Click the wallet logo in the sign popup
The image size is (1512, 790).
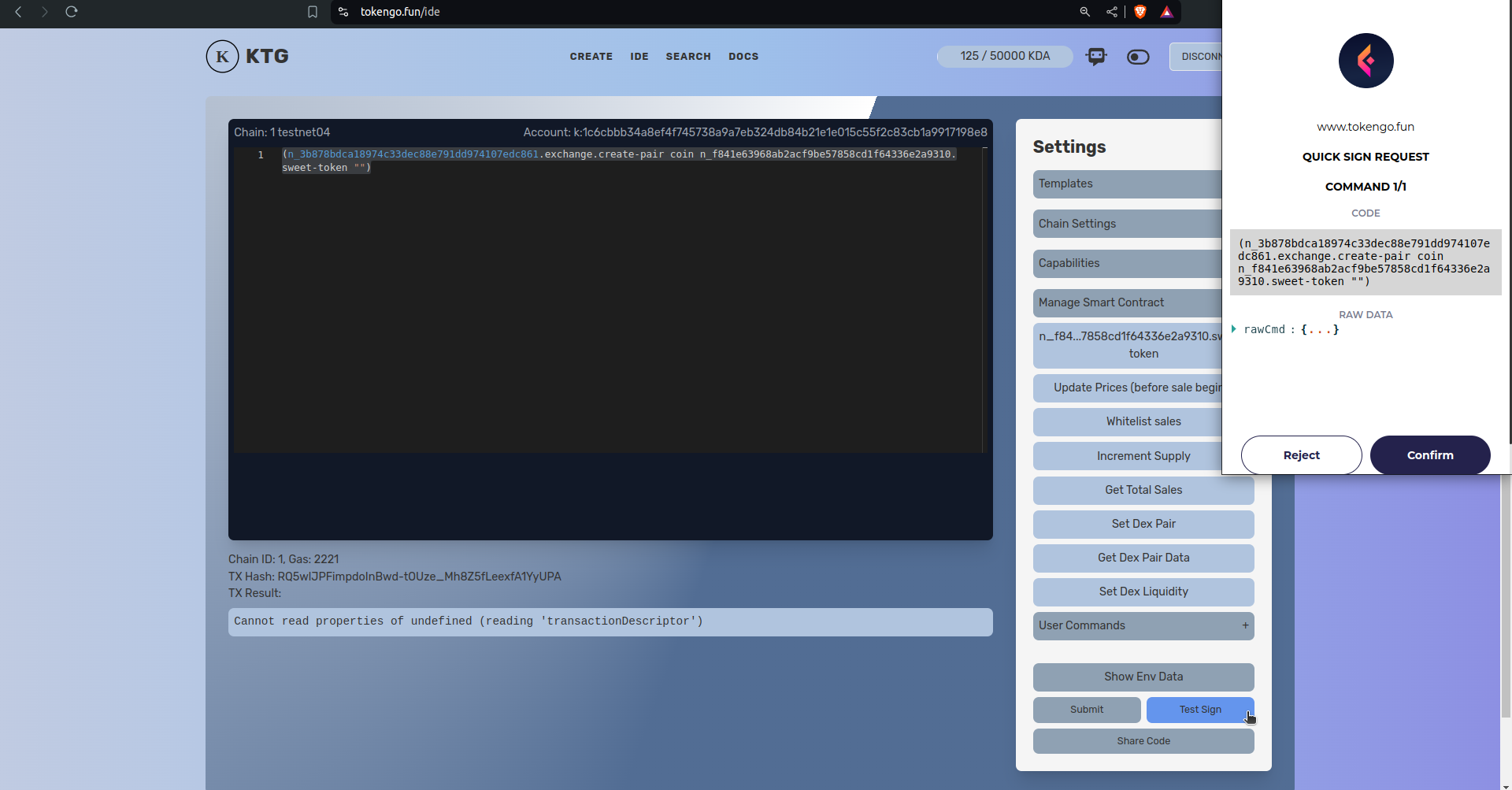coord(1366,61)
